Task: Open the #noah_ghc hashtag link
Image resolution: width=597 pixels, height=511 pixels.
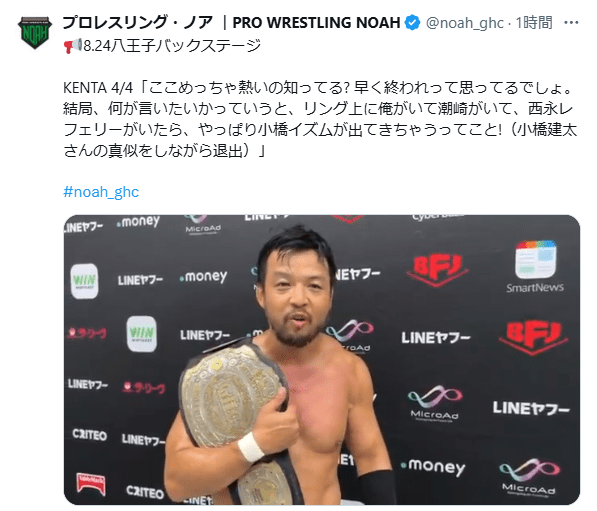Action: pyautogui.click(x=101, y=192)
